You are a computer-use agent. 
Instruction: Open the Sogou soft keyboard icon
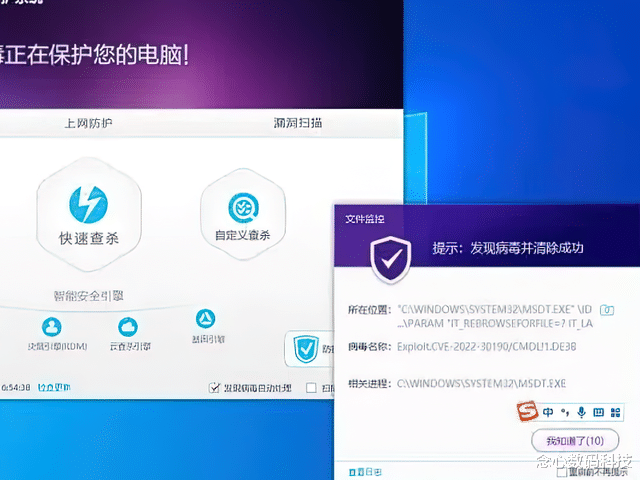pos(598,412)
